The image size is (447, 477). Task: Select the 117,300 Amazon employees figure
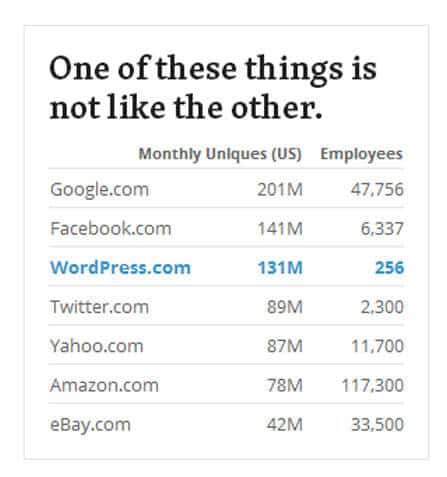tap(373, 385)
